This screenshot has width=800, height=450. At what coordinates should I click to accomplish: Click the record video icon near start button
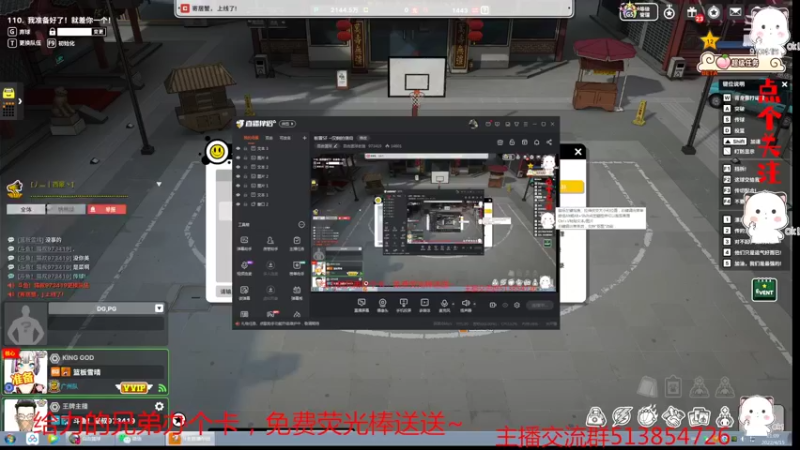point(493,305)
